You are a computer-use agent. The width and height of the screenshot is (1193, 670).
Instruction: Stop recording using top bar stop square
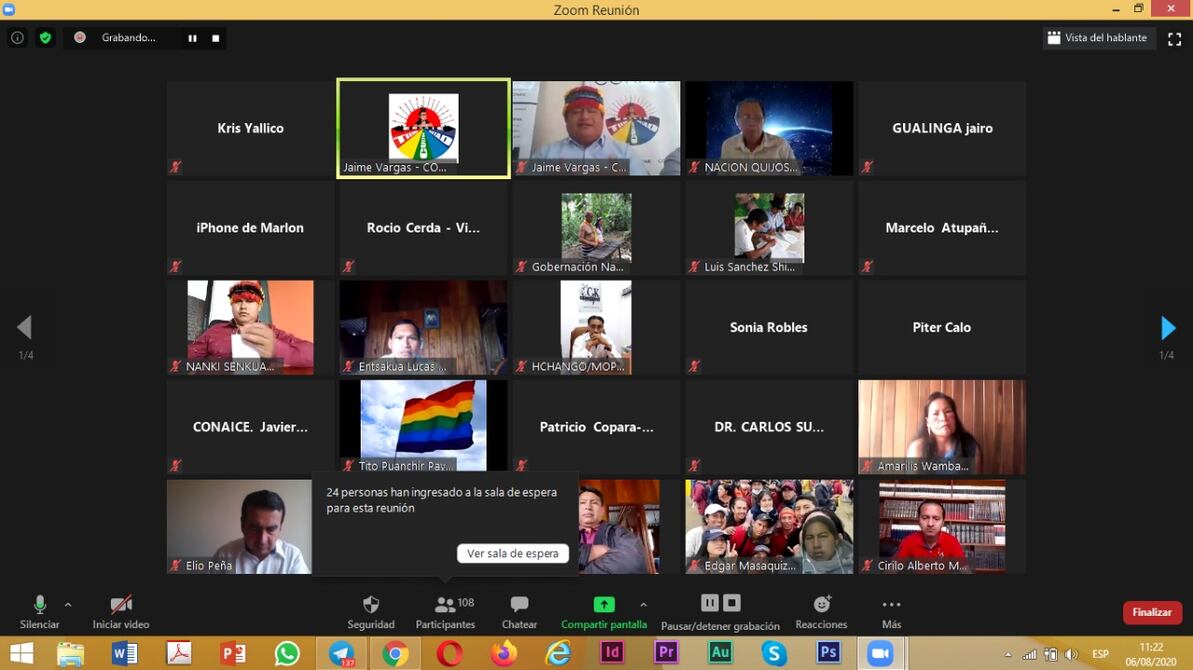coord(214,38)
